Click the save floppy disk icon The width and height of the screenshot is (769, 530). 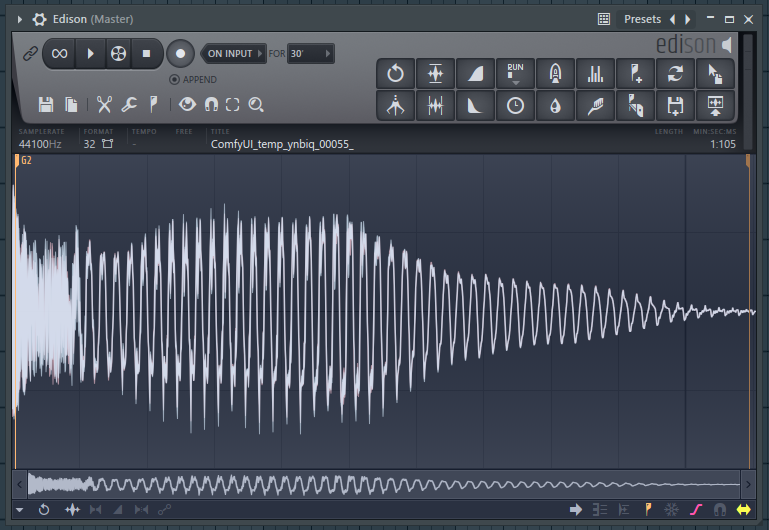(45, 104)
